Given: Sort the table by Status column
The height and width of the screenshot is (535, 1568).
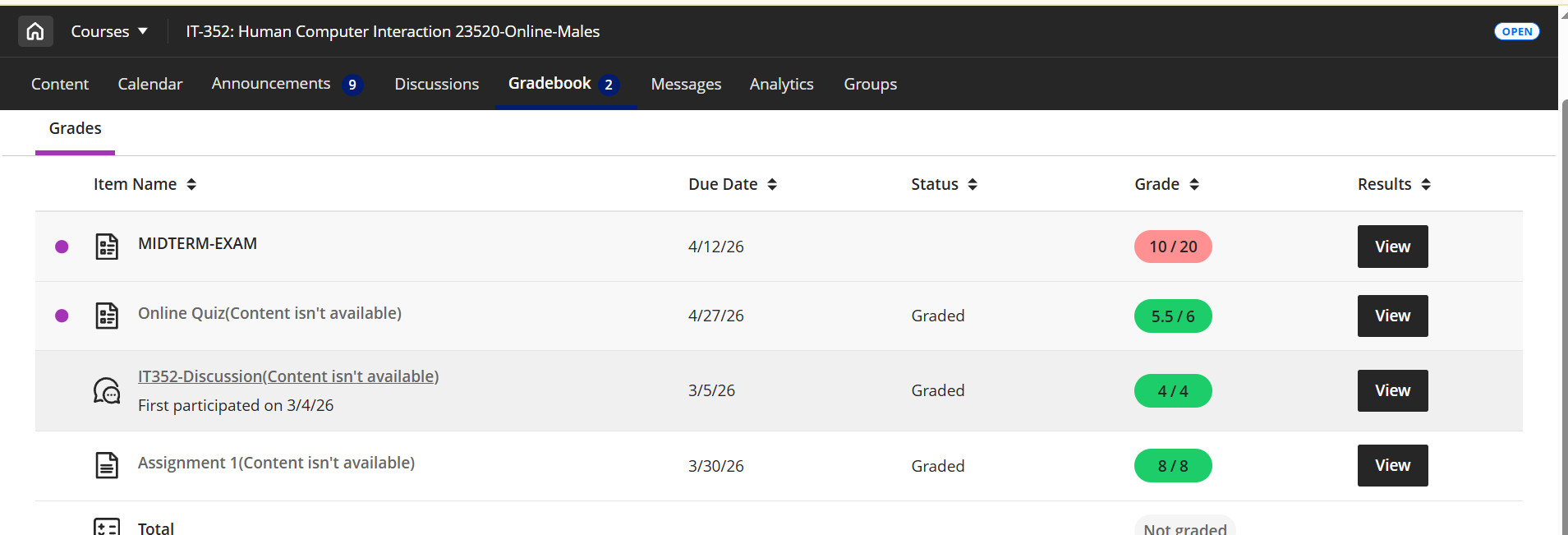Looking at the screenshot, I should 944,184.
